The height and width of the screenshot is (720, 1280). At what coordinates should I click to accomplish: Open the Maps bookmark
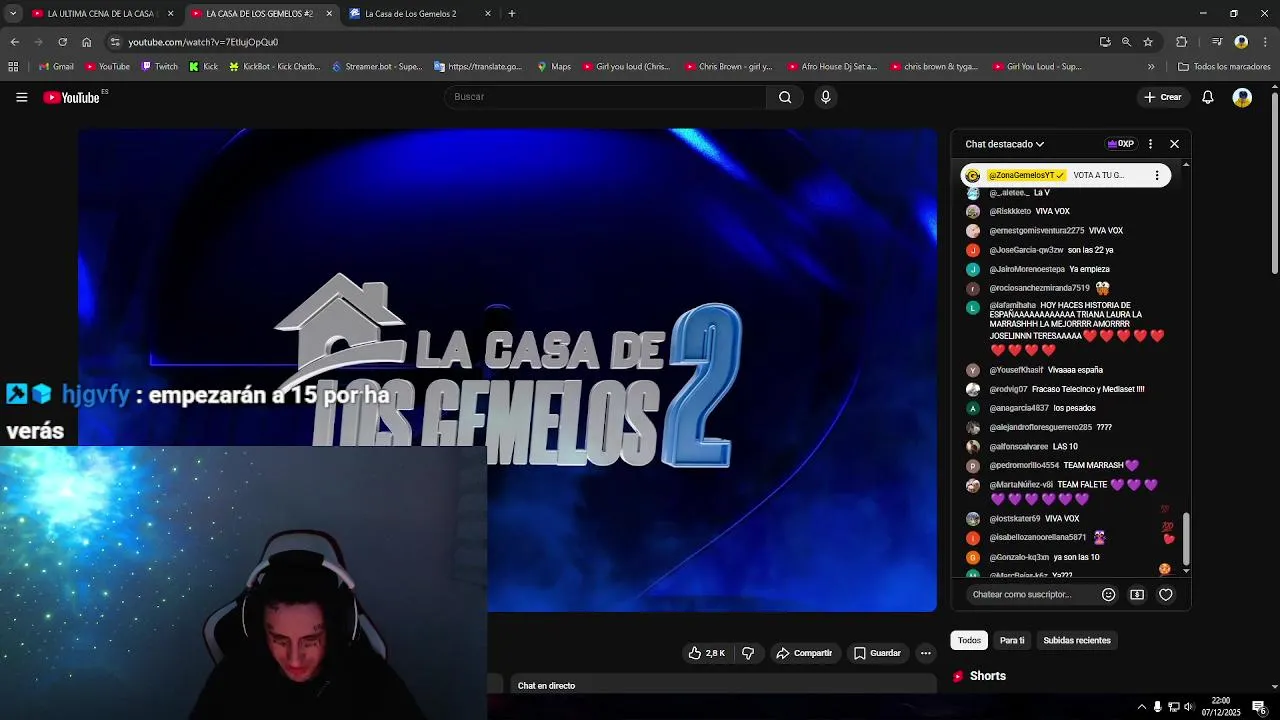click(554, 67)
